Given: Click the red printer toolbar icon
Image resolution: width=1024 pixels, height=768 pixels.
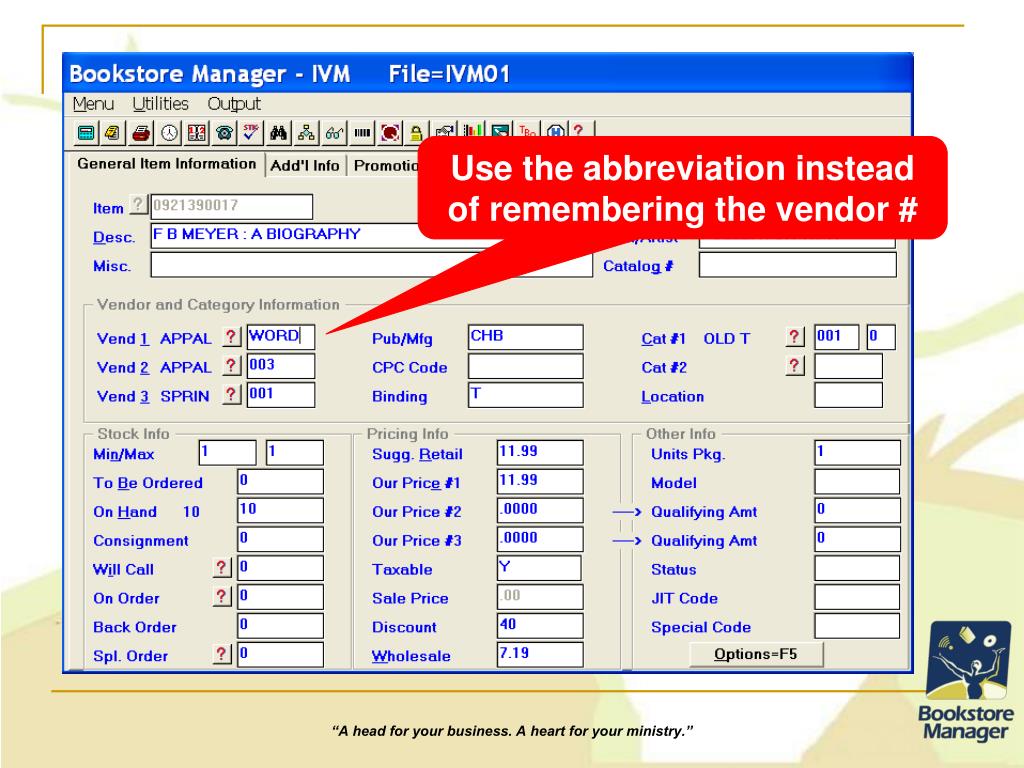Looking at the screenshot, I should point(141,133).
